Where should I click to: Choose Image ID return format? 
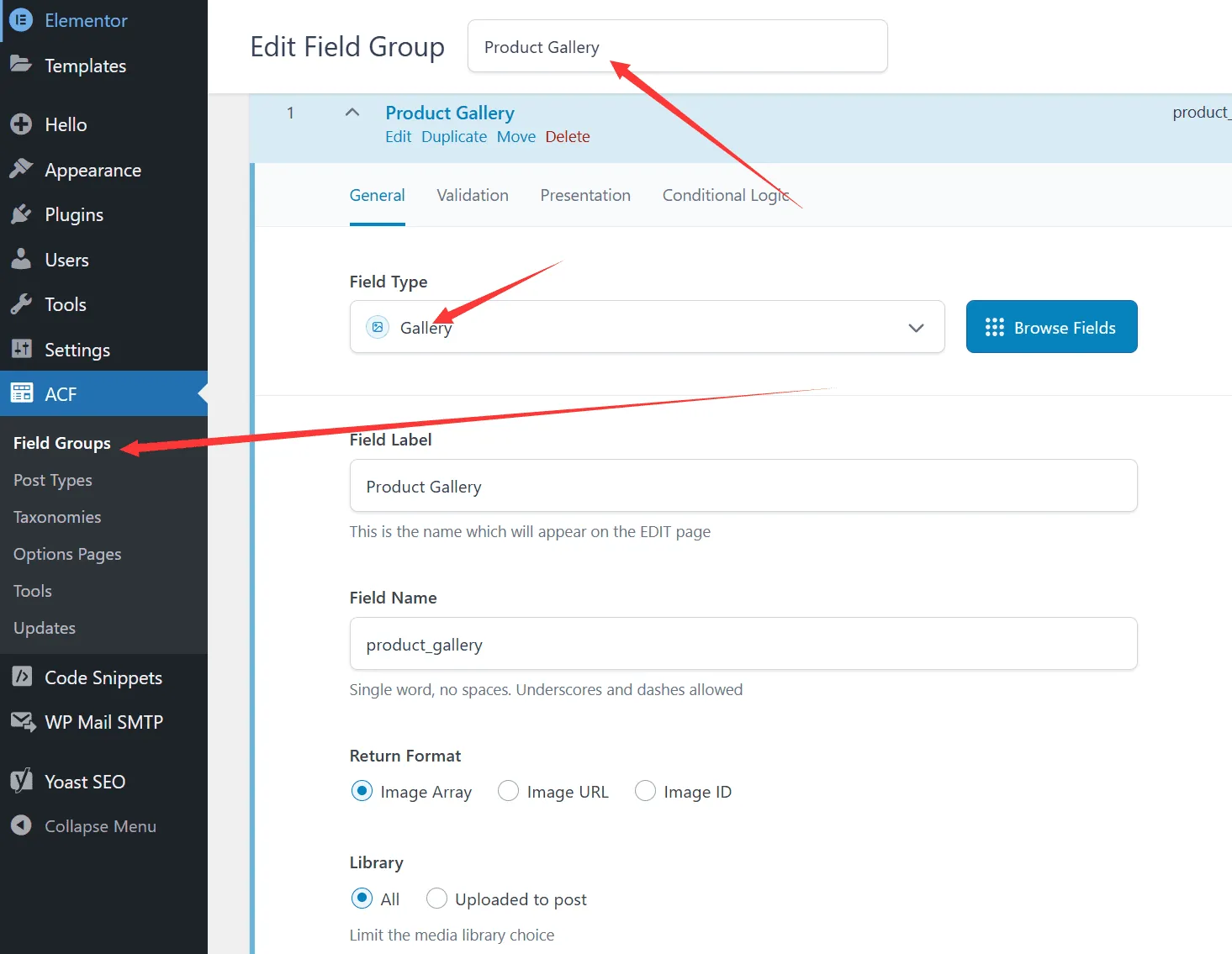645,791
